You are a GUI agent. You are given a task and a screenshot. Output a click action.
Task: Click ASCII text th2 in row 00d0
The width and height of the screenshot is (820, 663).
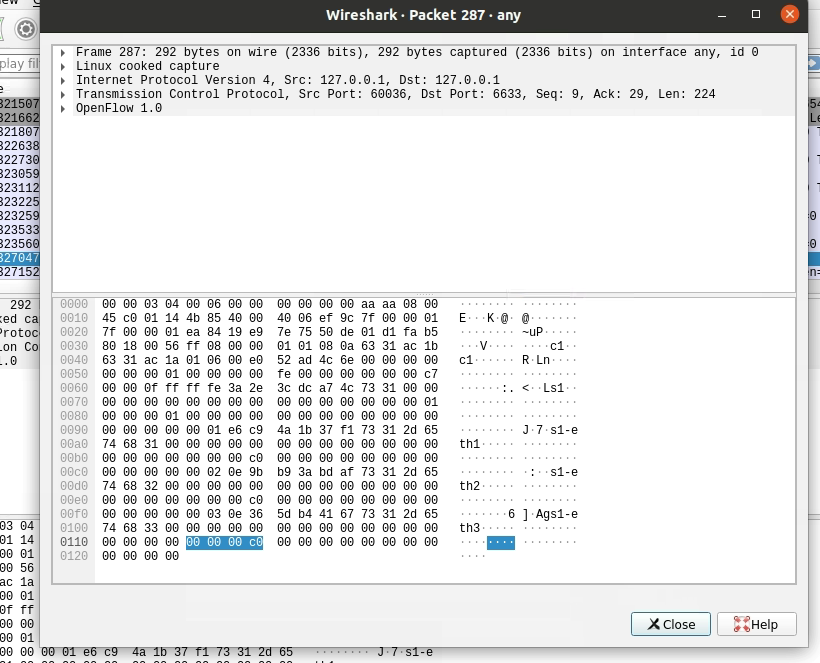coord(470,486)
